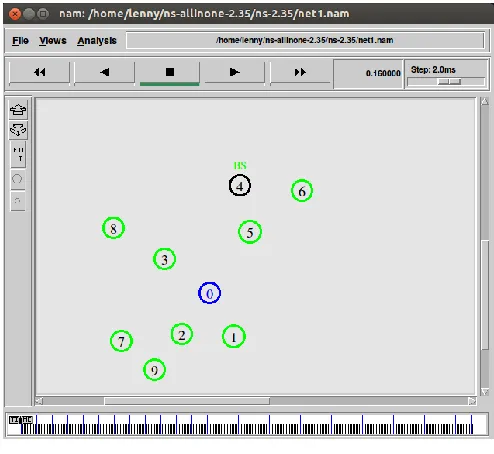494x454 pixels.
Task: Click the circle tool in sidebar
Action: [18, 179]
